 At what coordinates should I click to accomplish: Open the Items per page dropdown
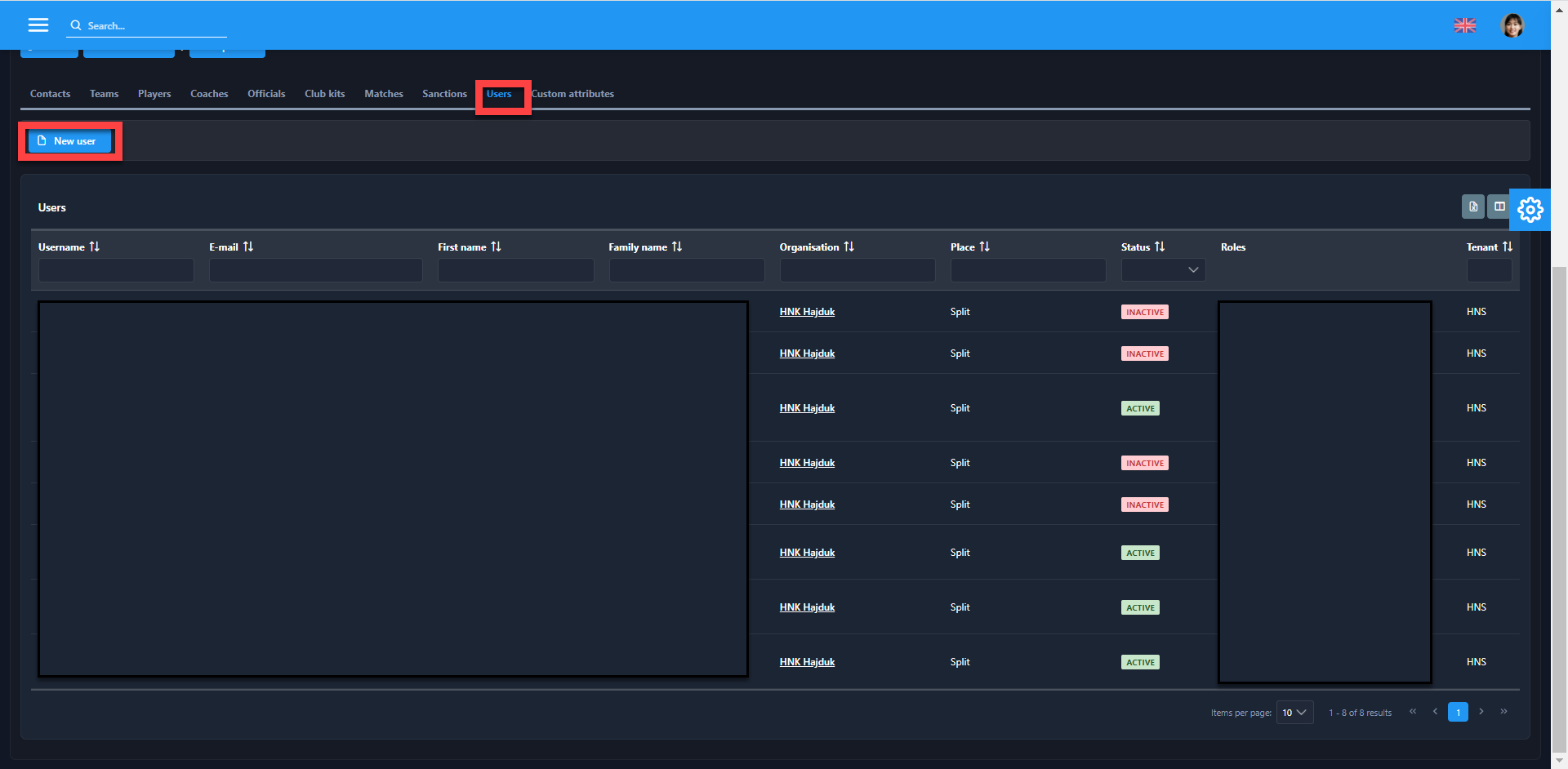[1294, 713]
